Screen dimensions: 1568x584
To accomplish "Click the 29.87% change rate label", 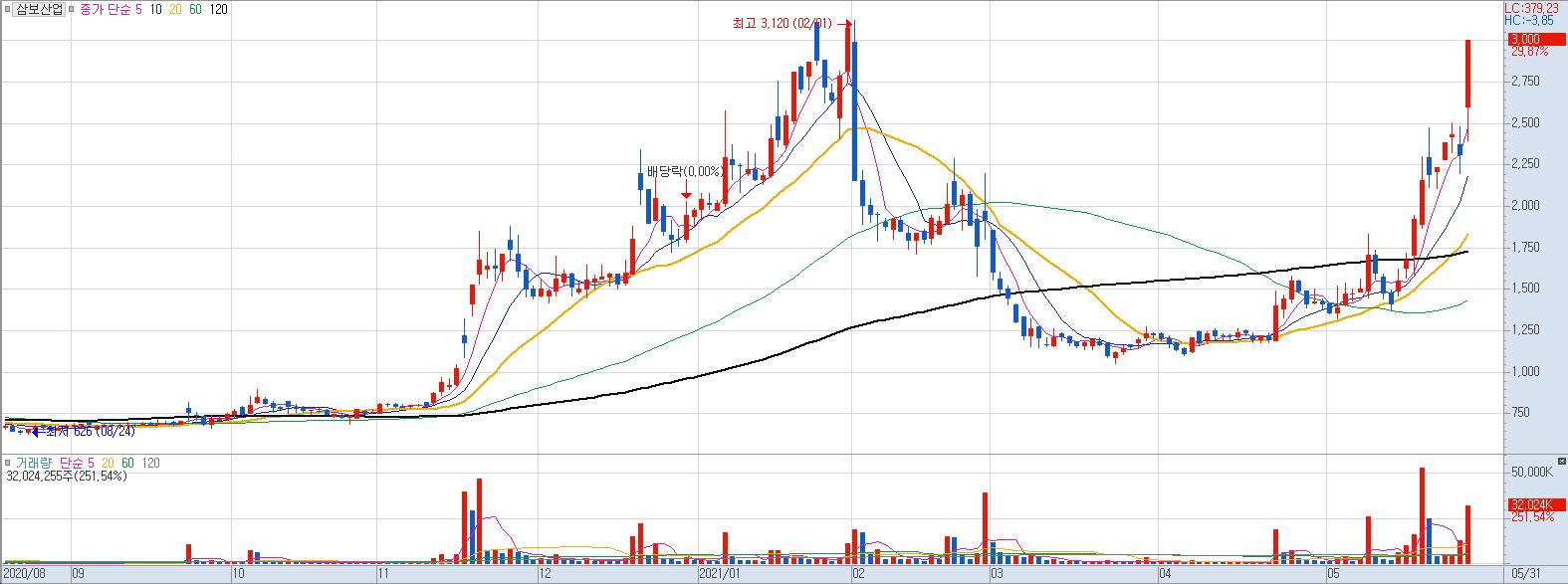I will point(1531,52).
